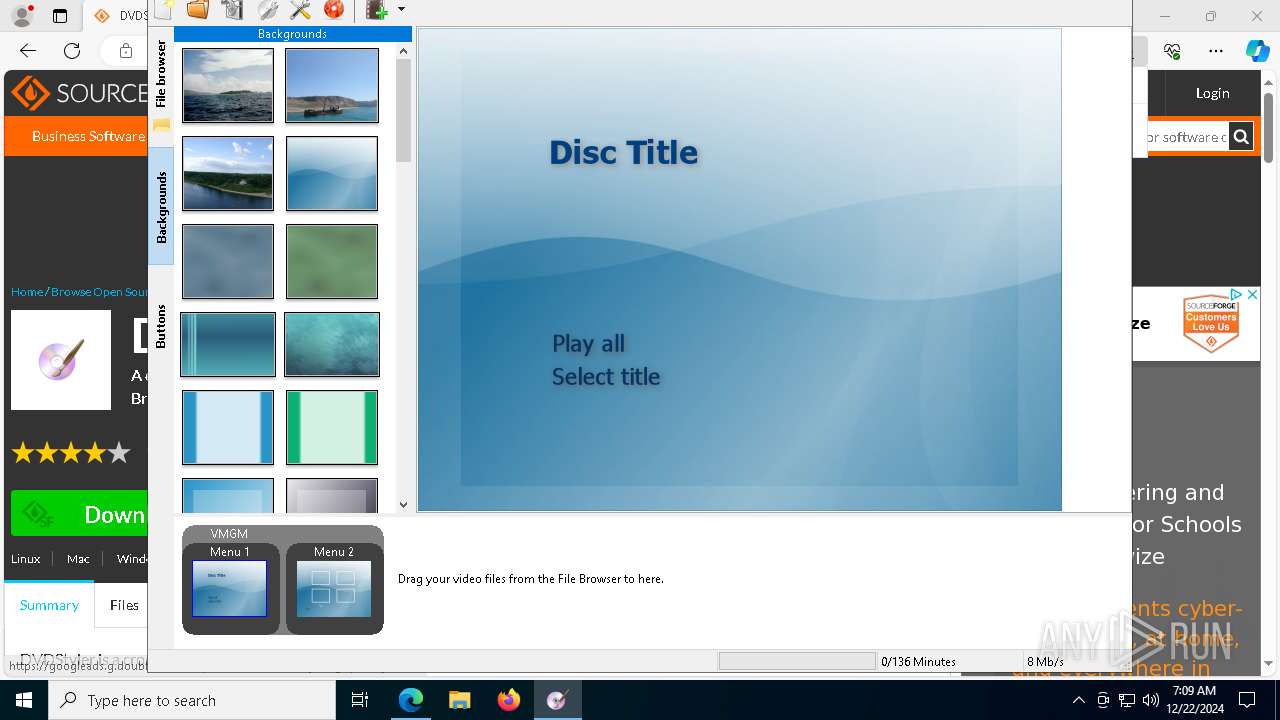
Task: Switch to the Buttons side tab
Action: click(161, 326)
